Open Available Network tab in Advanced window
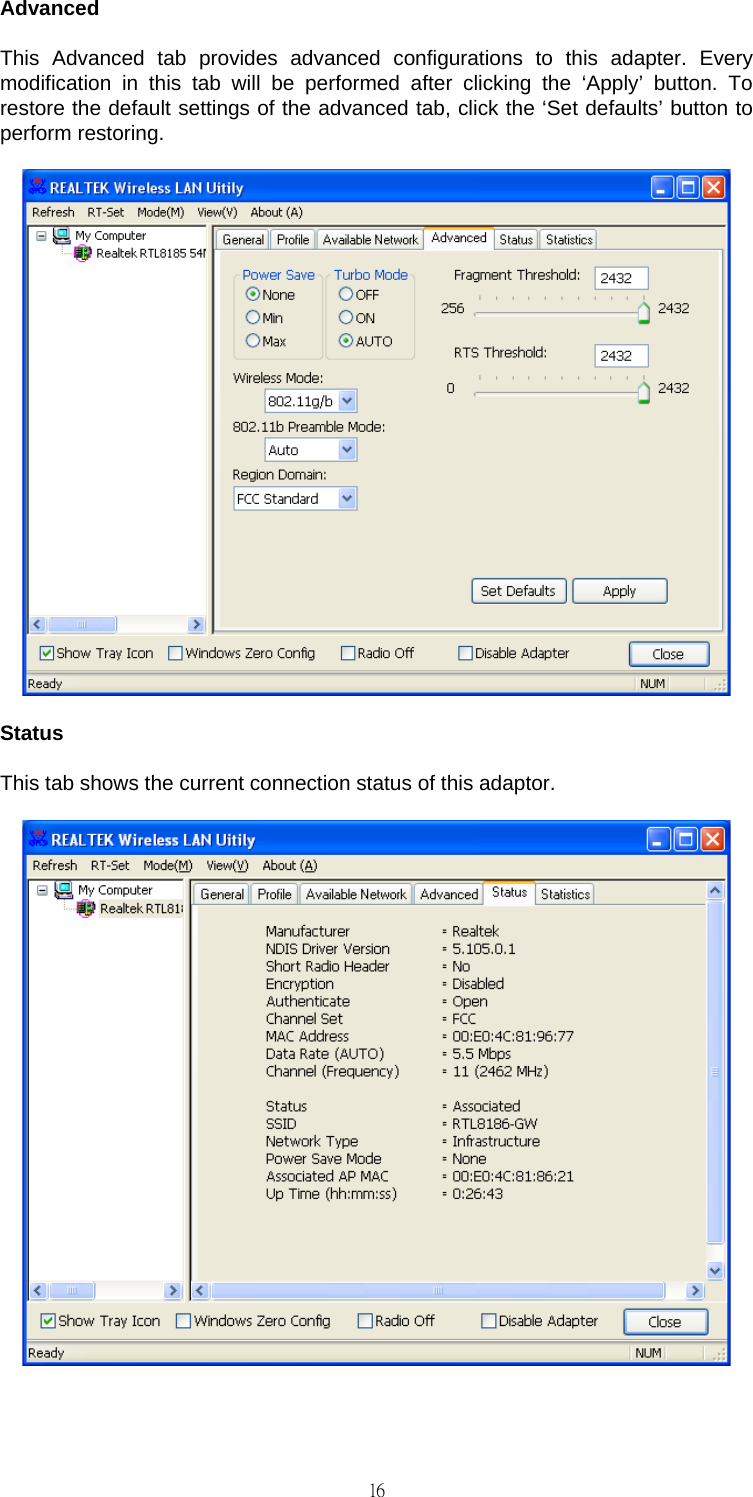 (x=370, y=240)
